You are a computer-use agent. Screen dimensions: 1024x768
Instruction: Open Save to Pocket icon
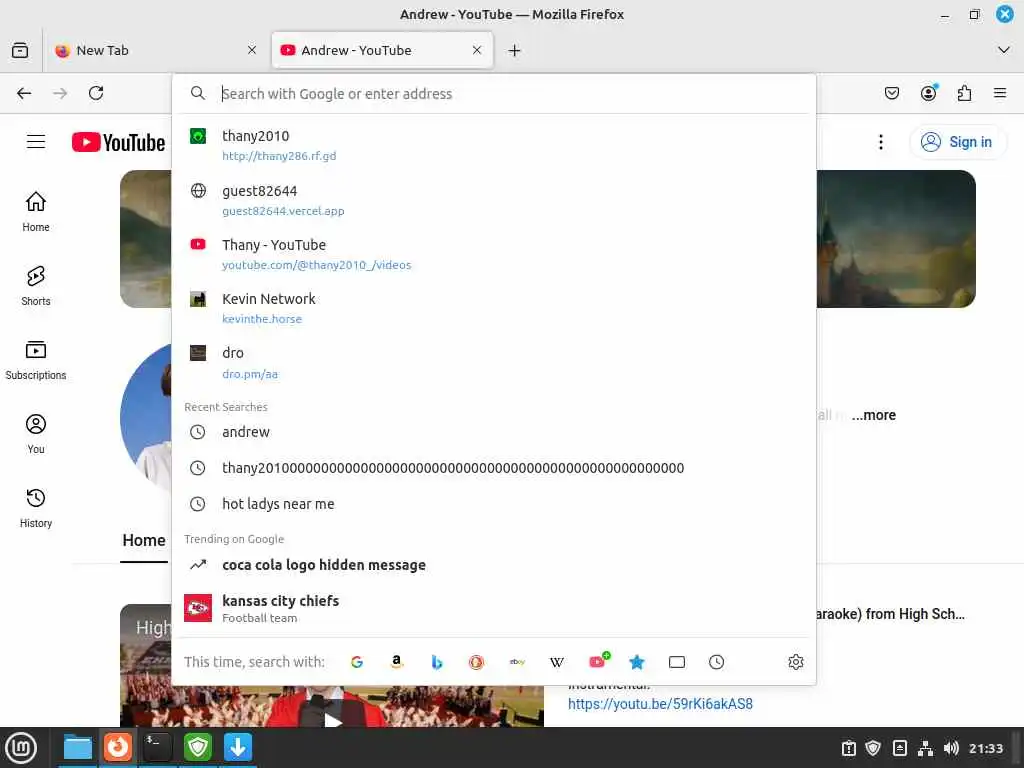(892, 93)
